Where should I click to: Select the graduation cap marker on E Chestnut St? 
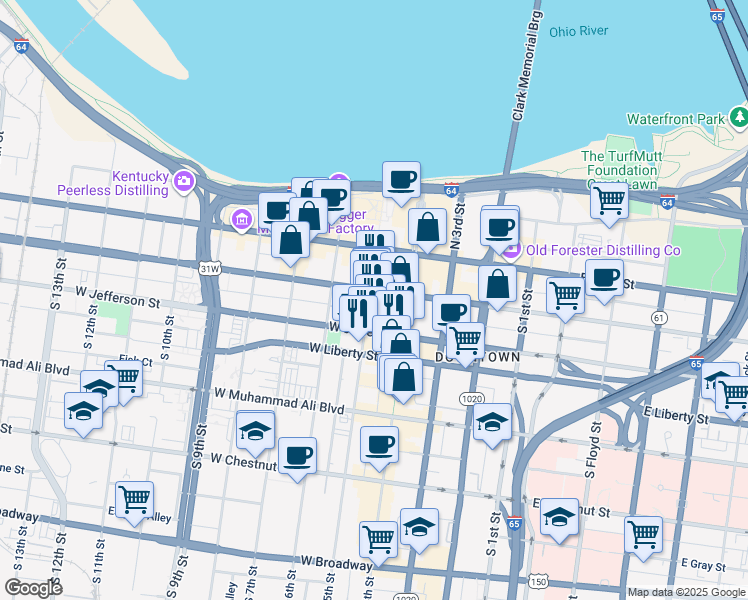[x=560, y=518]
